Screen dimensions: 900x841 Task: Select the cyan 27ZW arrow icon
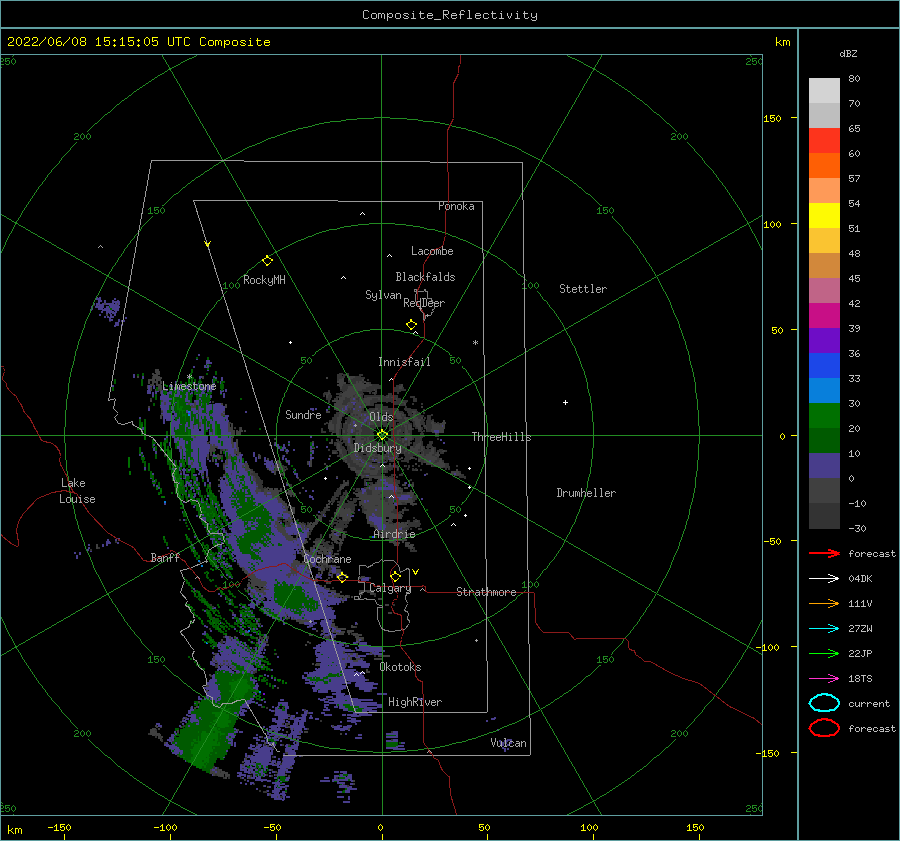click(824, 629)
